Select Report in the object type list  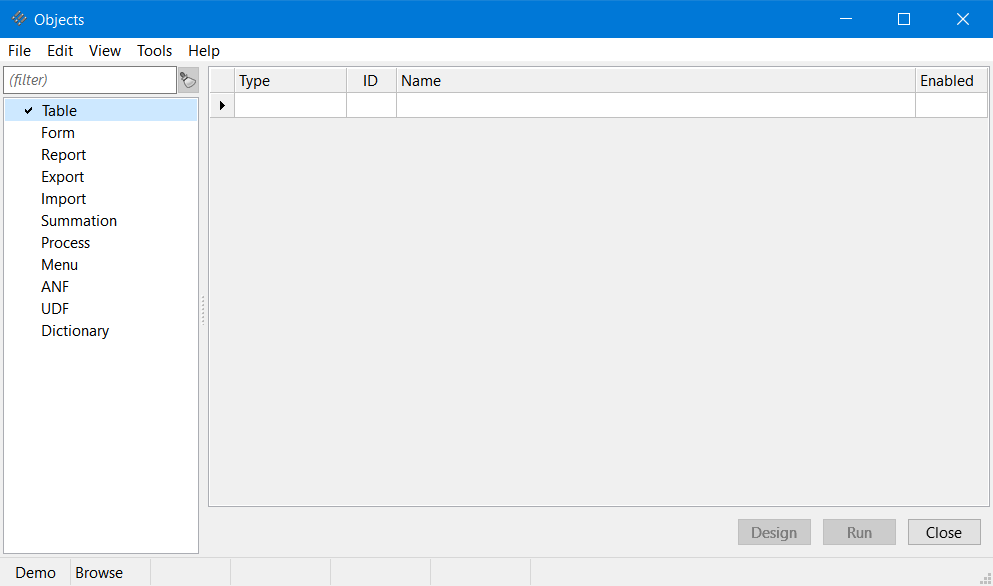(63, 155)
